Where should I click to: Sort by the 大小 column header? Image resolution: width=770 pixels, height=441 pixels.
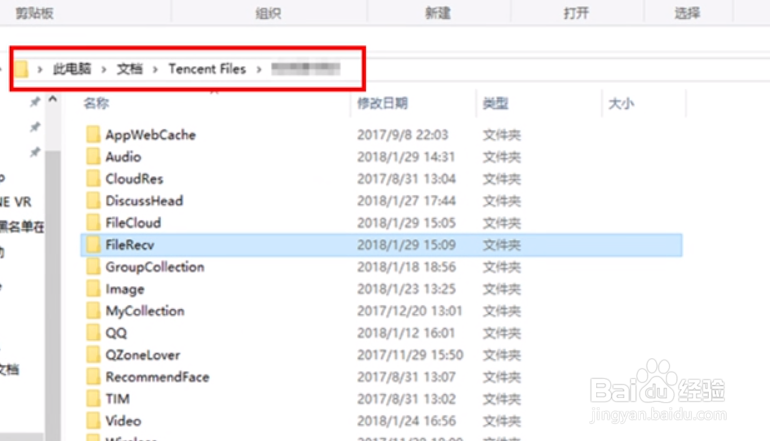[621, 103]
